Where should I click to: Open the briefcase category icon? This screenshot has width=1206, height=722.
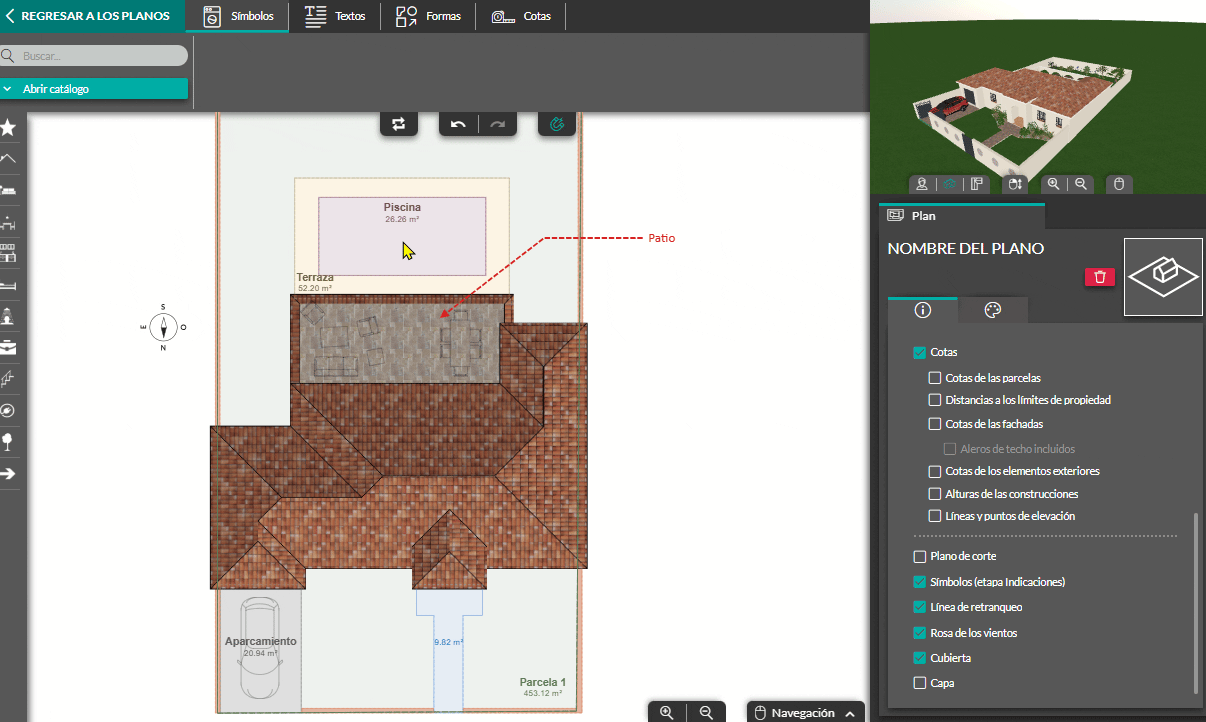point(8,348)
